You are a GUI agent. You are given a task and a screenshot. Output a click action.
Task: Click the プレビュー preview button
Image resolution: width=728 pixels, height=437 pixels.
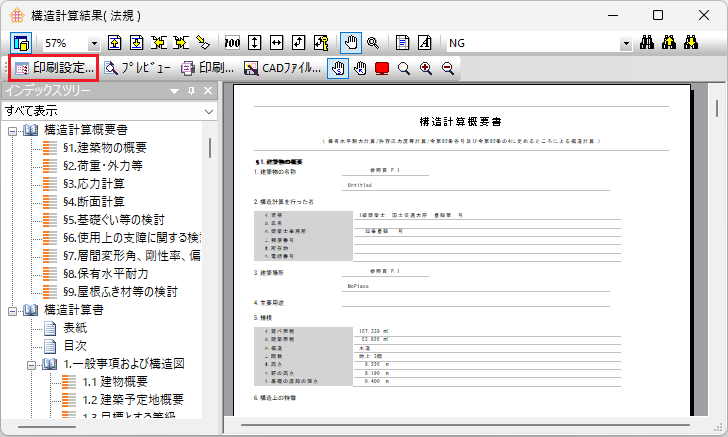coord(138,69)
